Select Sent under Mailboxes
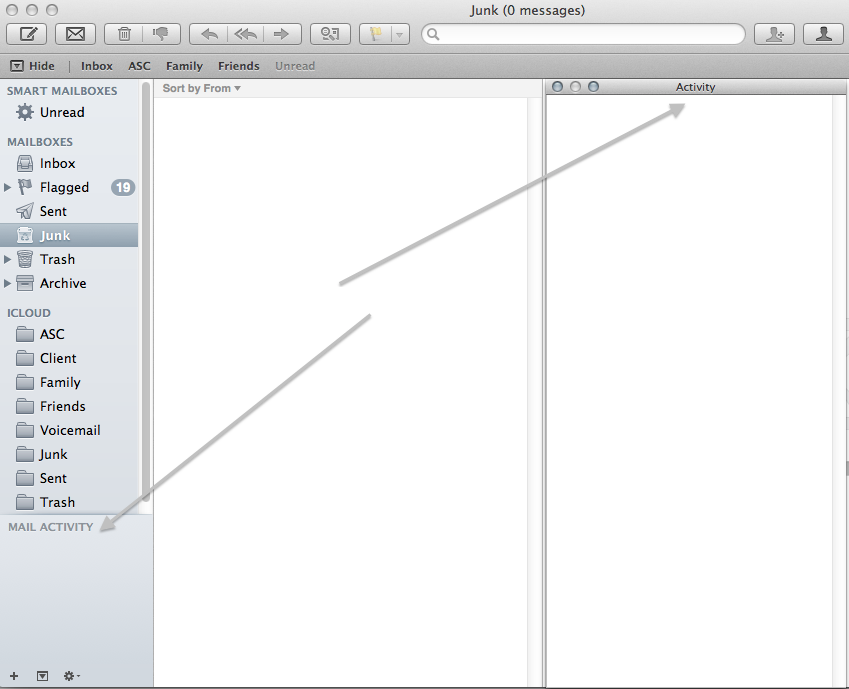 pyautogui.click(x=69, y=211)
